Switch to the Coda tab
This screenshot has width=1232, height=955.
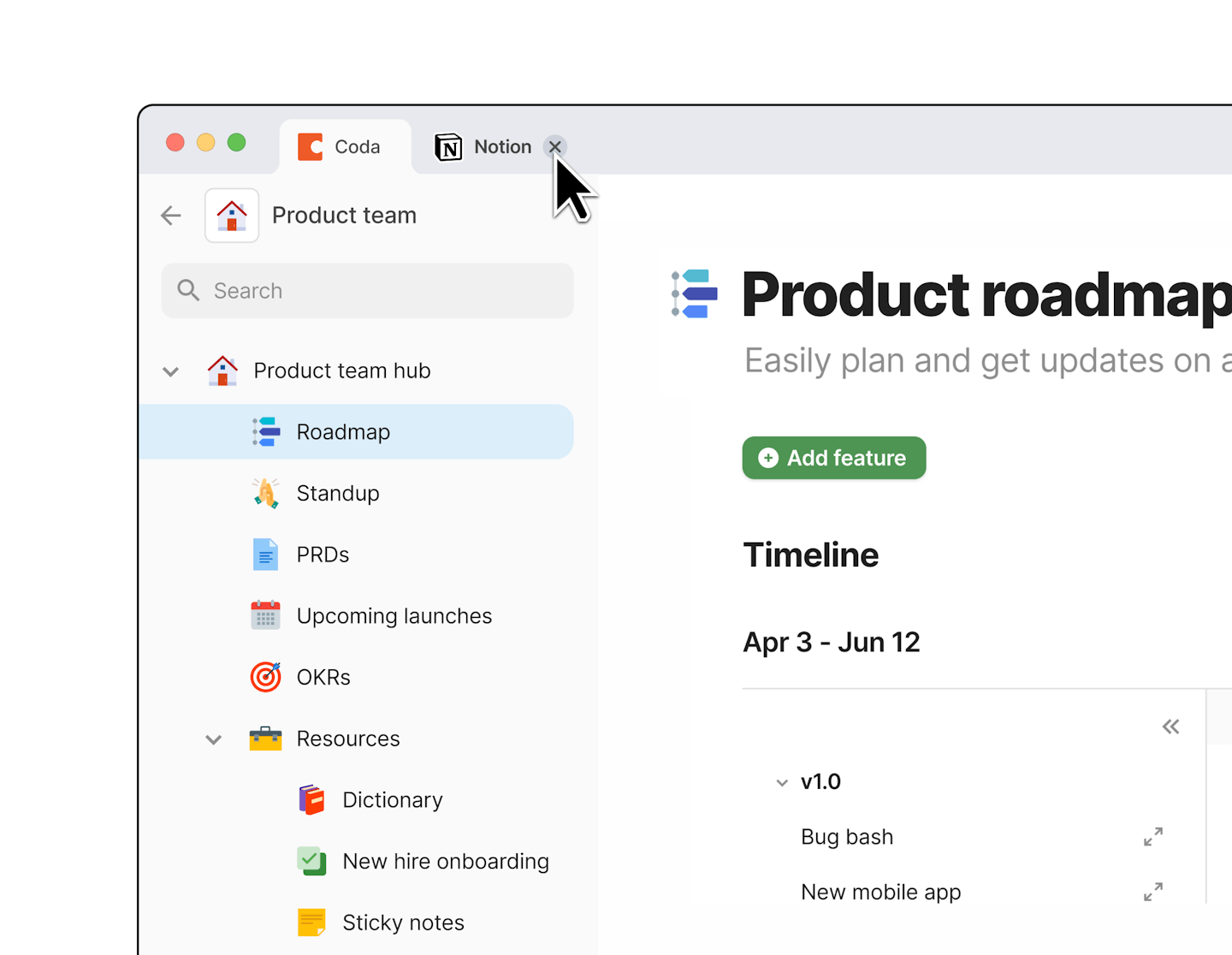pyautogui.click(x=345, y=147)
